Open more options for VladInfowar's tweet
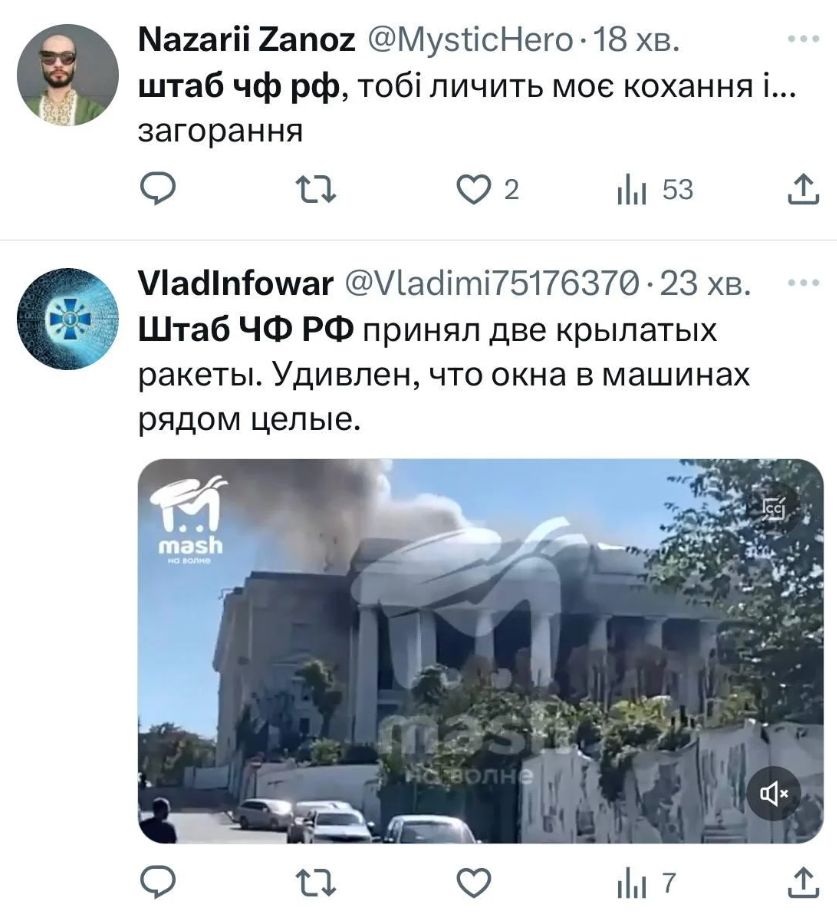This screenshot has height=915, width=837. point(803,284)
